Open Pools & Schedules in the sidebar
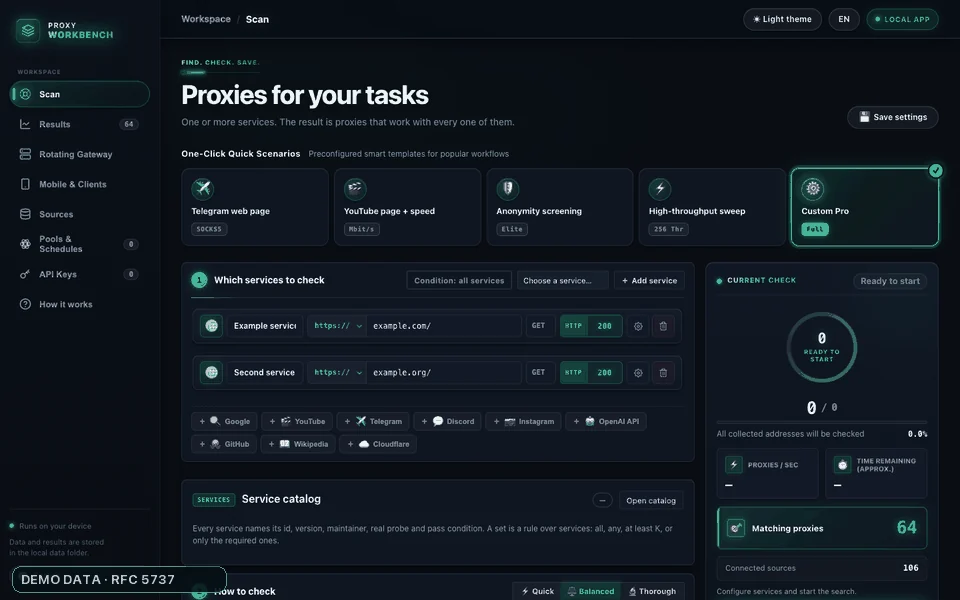The image size is (960, 600). pyautogui.click(x=80, y=244)
